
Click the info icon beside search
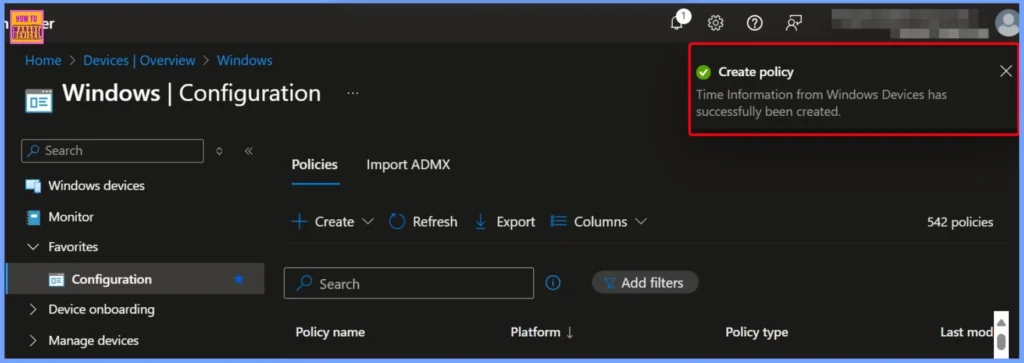click(x=553, y=283)
